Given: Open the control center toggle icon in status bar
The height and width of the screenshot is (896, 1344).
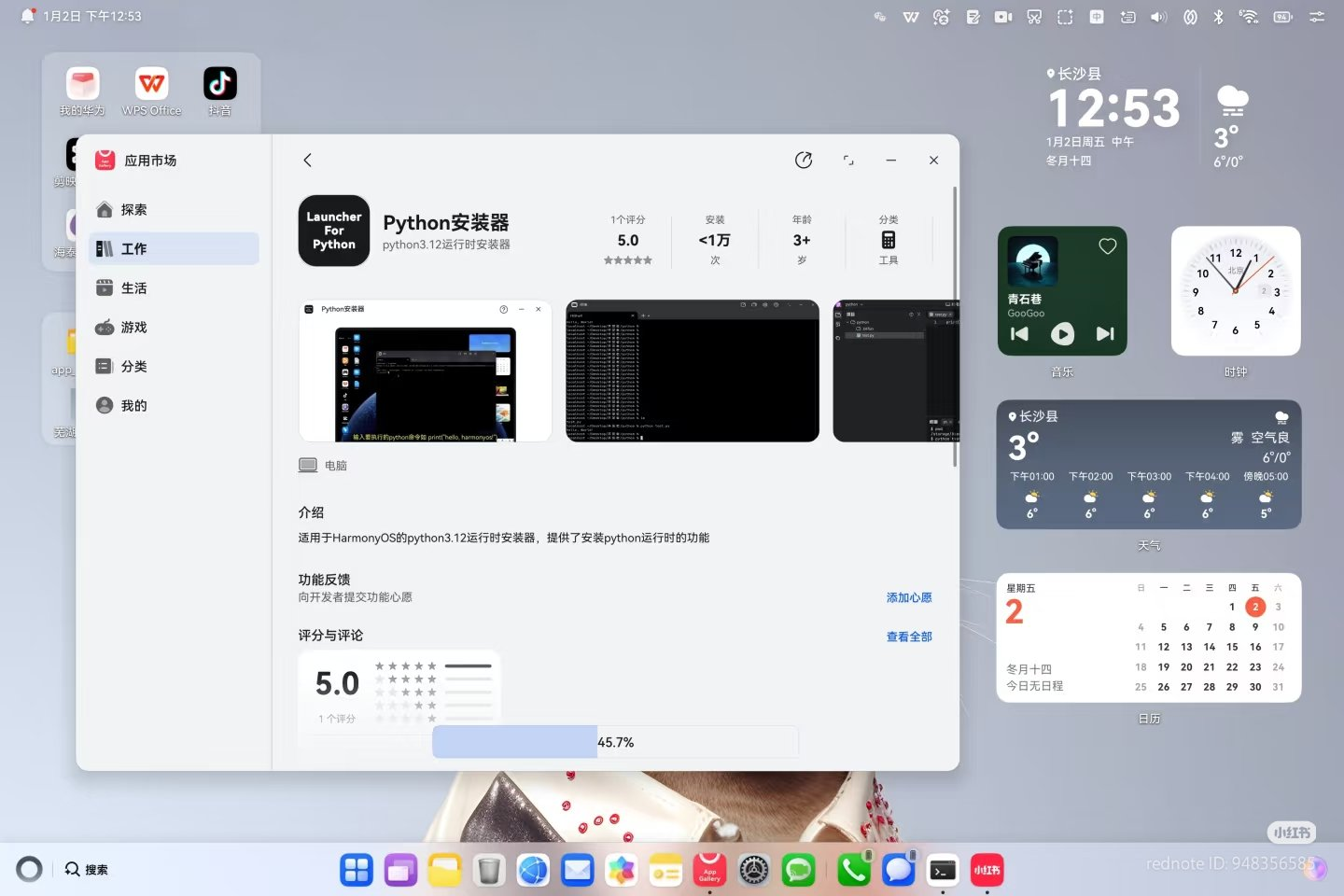Looking at the screenshot, I should [1317, 17].
